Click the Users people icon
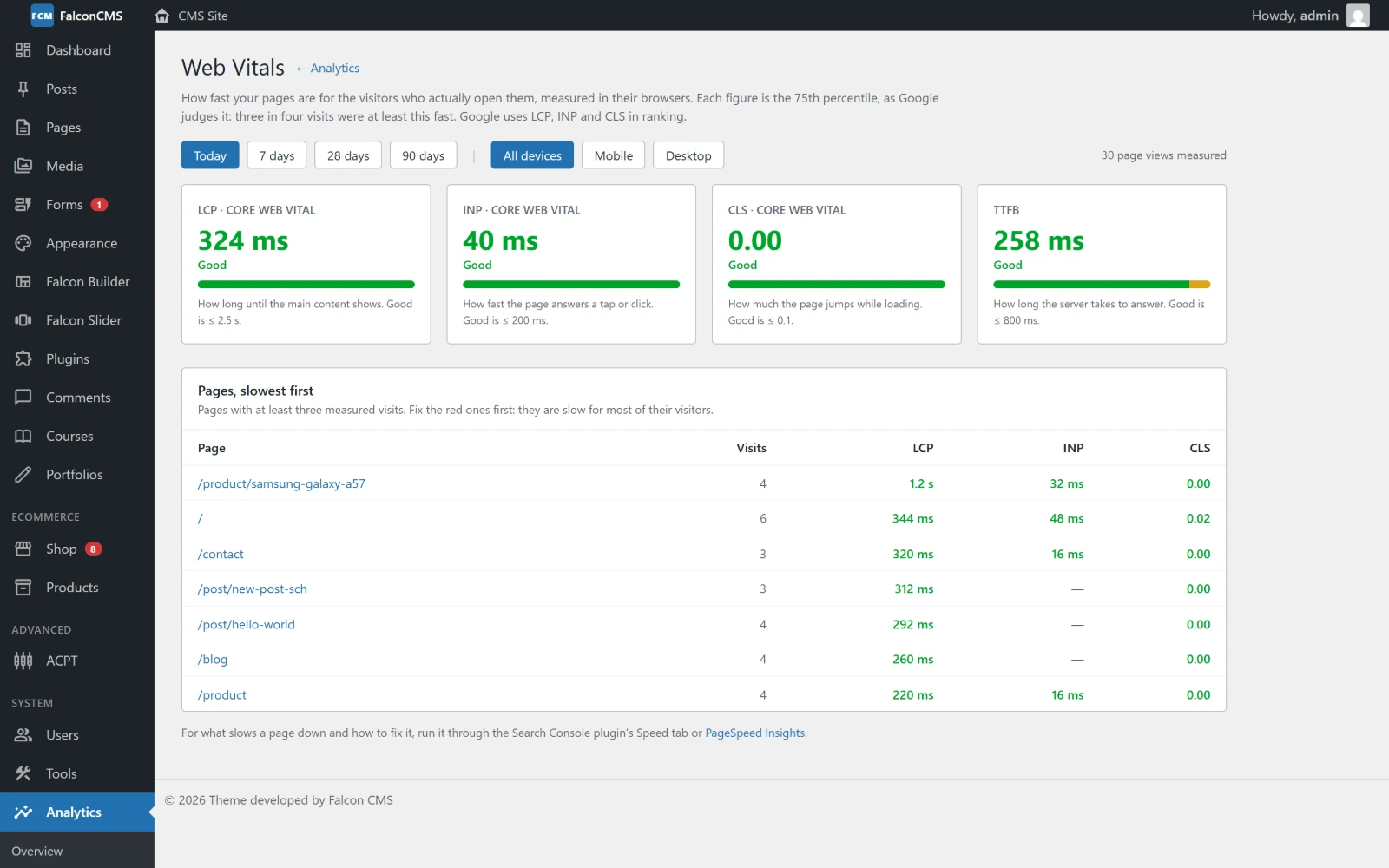This screenshot has height=868, width=1389. point(23,735)
